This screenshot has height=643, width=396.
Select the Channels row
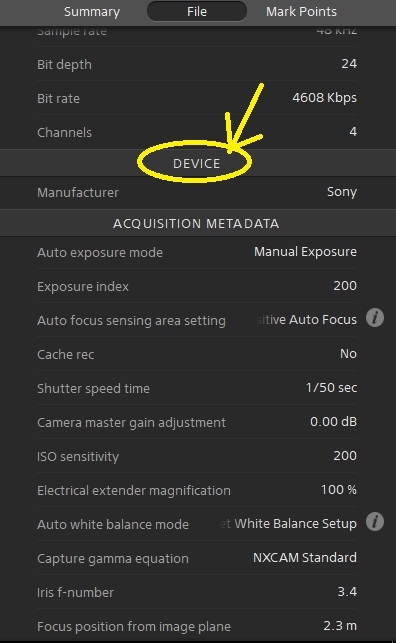coord(197,132)
